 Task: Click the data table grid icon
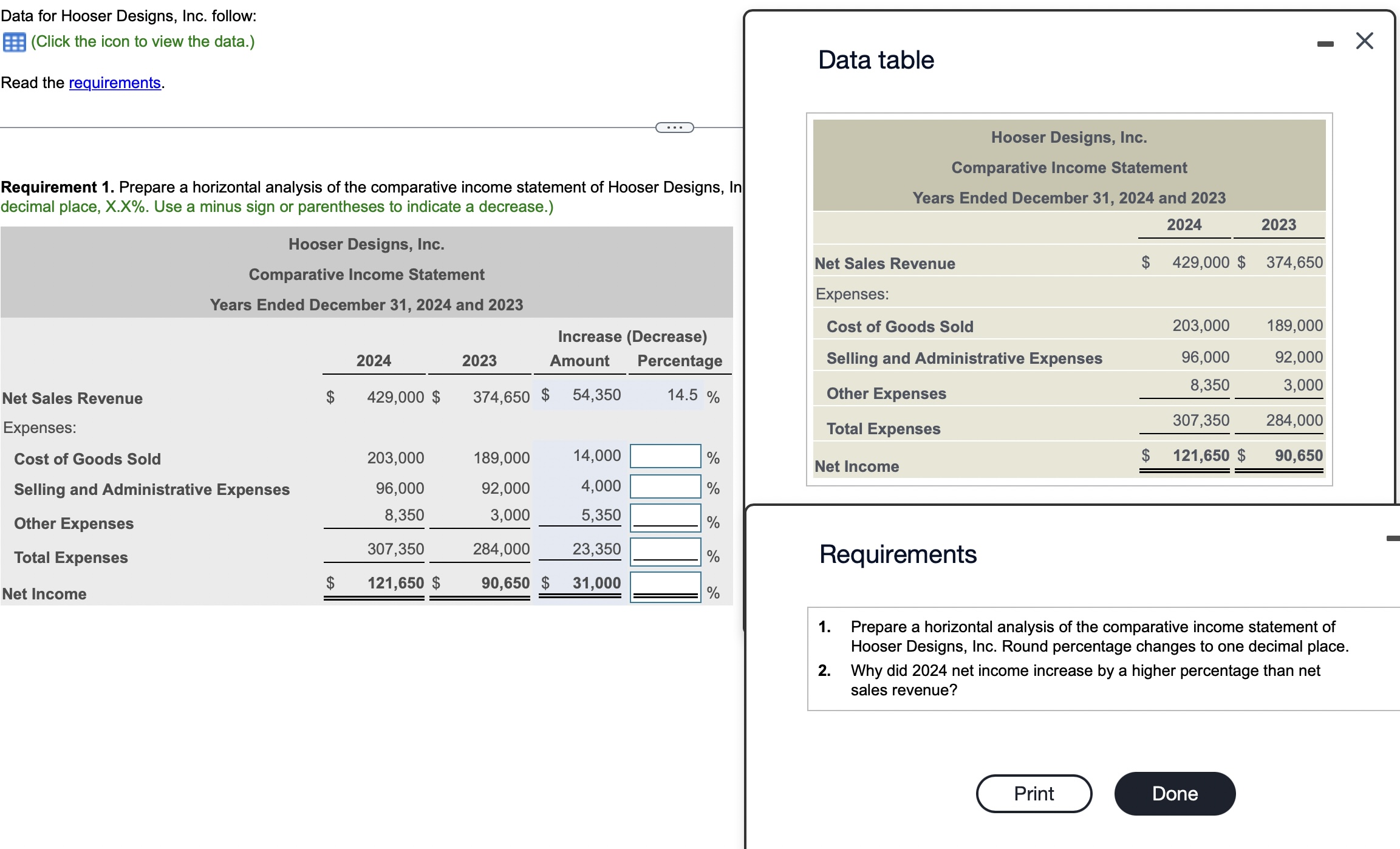(x=14, y=43)
